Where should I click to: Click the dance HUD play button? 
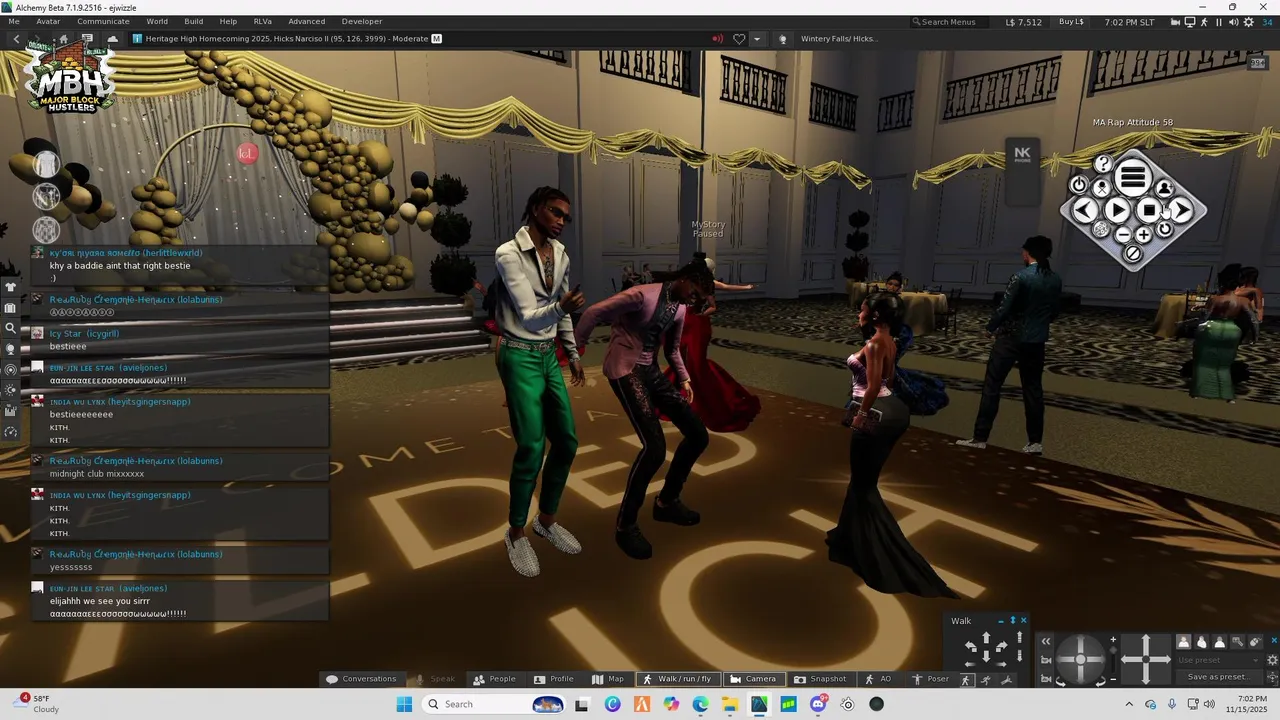pyautogui.click(x=1117, y=210)
